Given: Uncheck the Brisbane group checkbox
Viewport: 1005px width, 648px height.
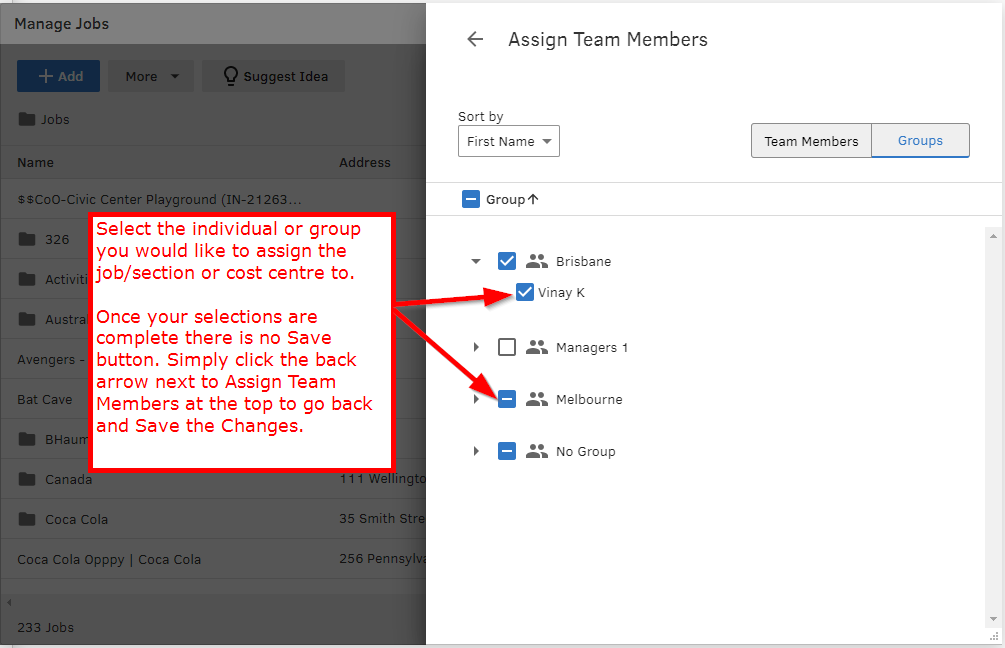Looking at the screenshot, I should click(506, 261).
